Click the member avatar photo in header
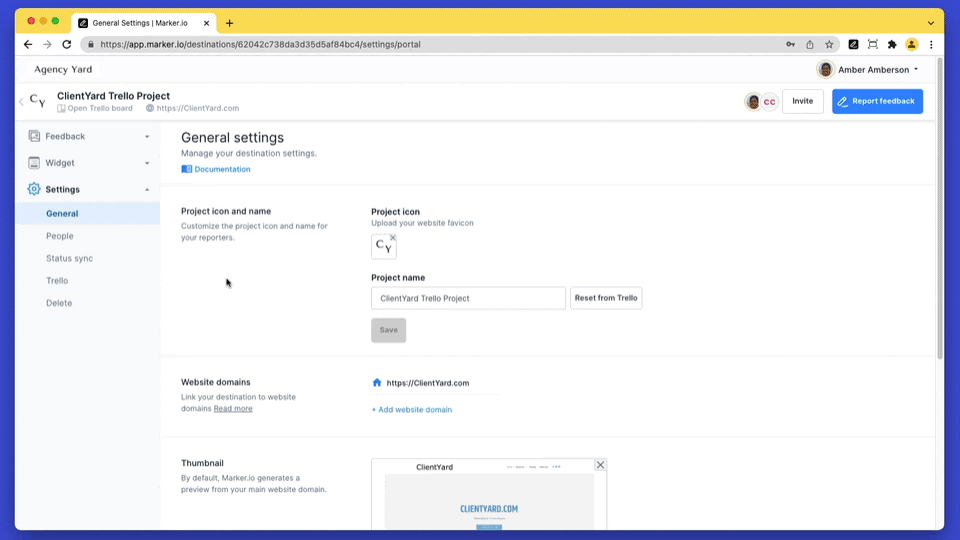Viewport: 960px width, 540px height. pyautogui.click(x=753, y=102)
